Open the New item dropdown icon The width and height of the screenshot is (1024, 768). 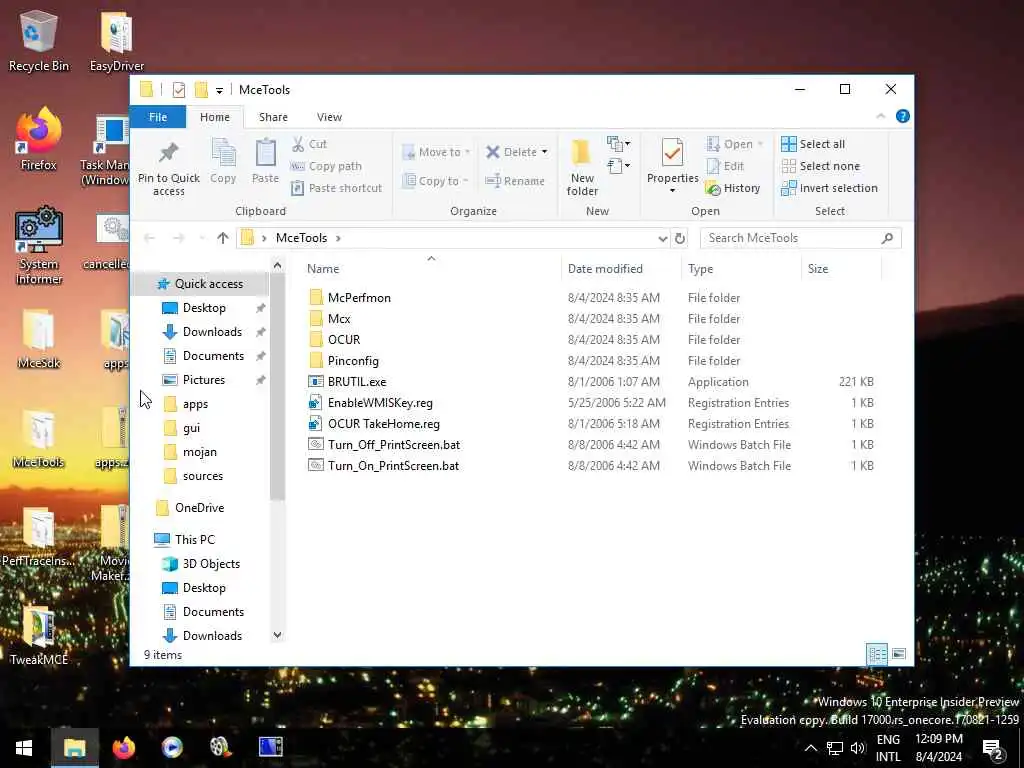618,144
